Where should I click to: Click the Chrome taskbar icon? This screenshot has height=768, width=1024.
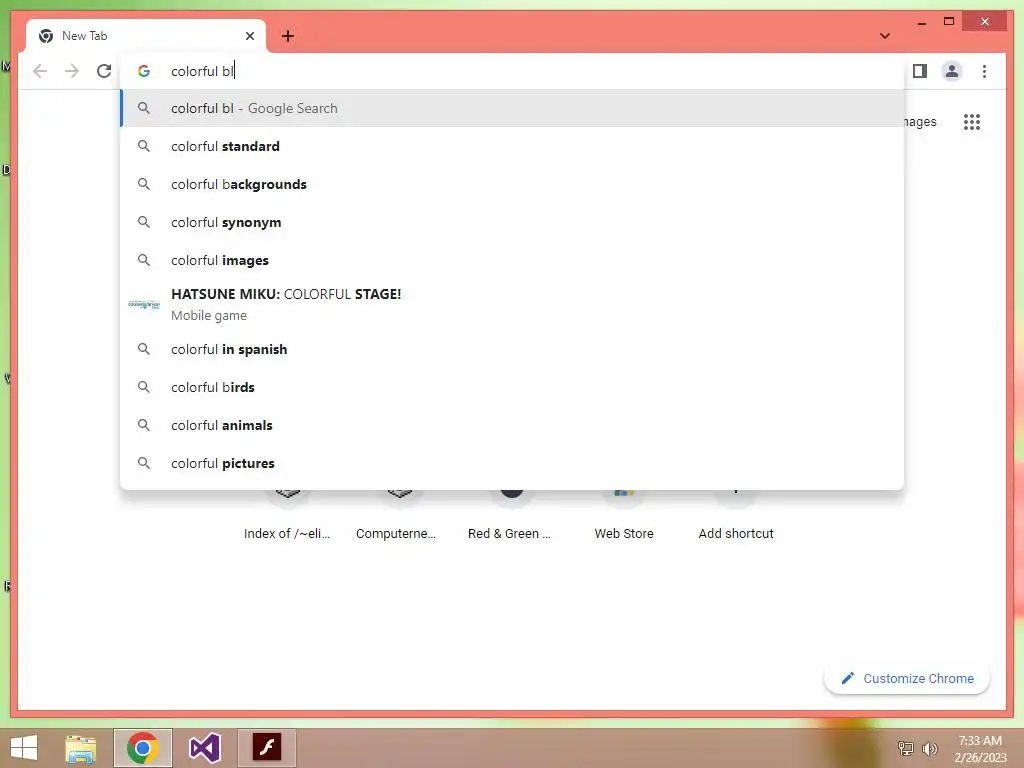[143, 748]
